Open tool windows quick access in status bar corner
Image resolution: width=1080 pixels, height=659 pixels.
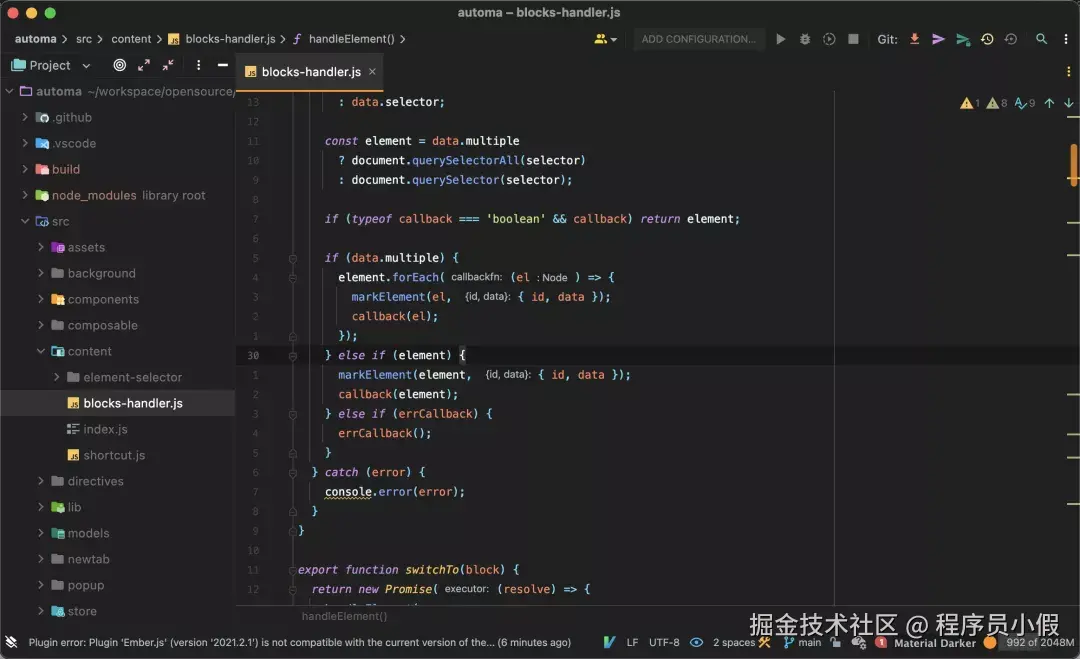(11, 642)
